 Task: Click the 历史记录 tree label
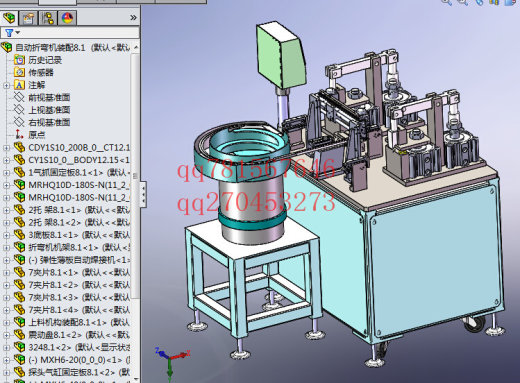point(45,60)
